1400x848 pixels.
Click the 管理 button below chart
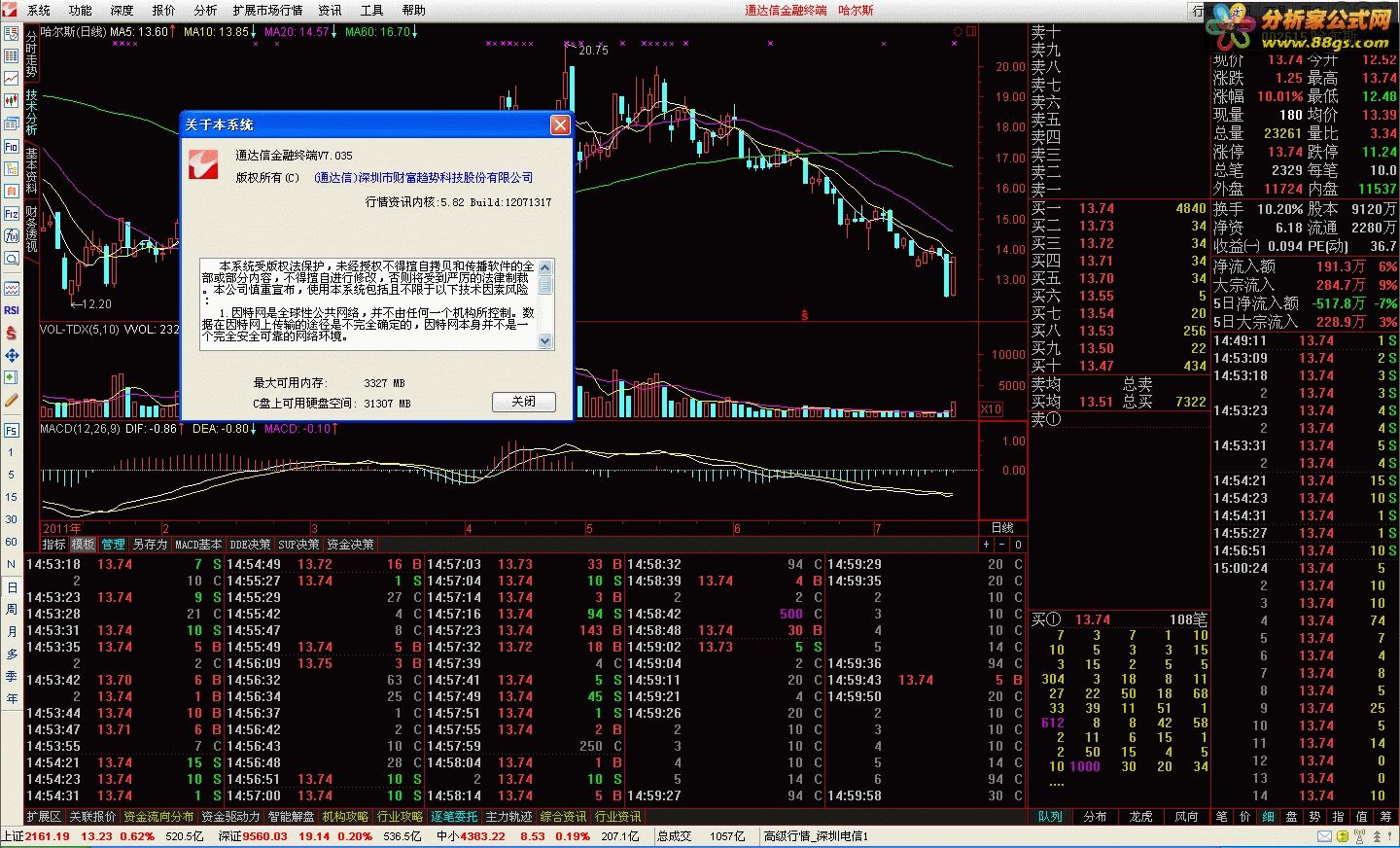113,545
